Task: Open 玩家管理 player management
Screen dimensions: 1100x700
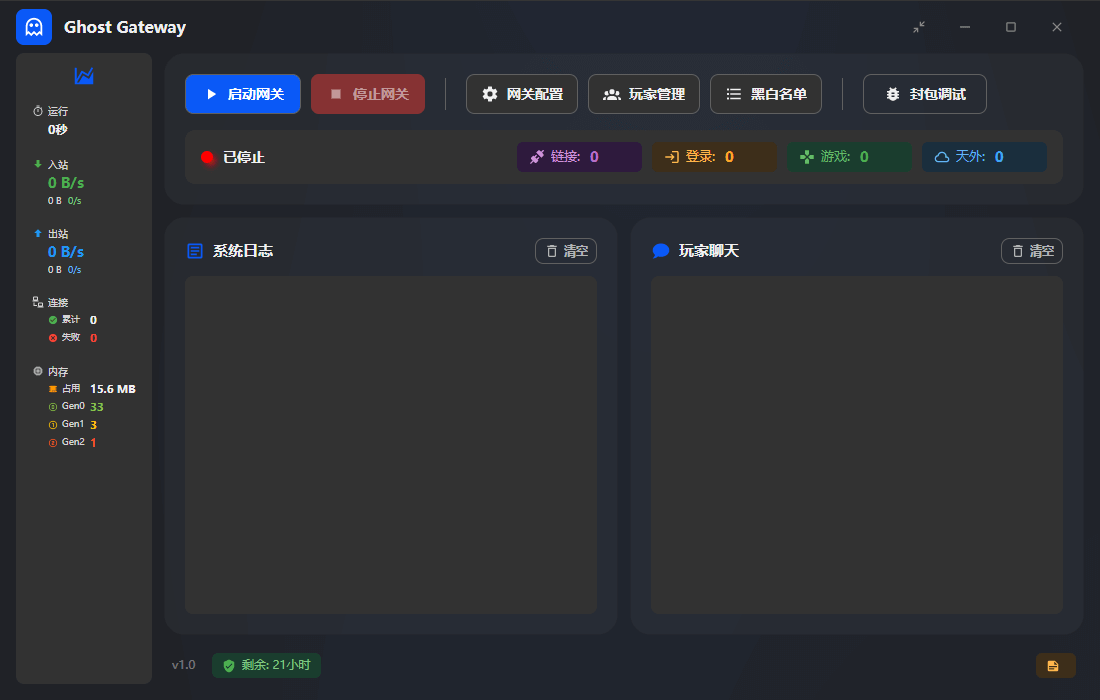Action: pyautogui.click(x=644, y=94)
